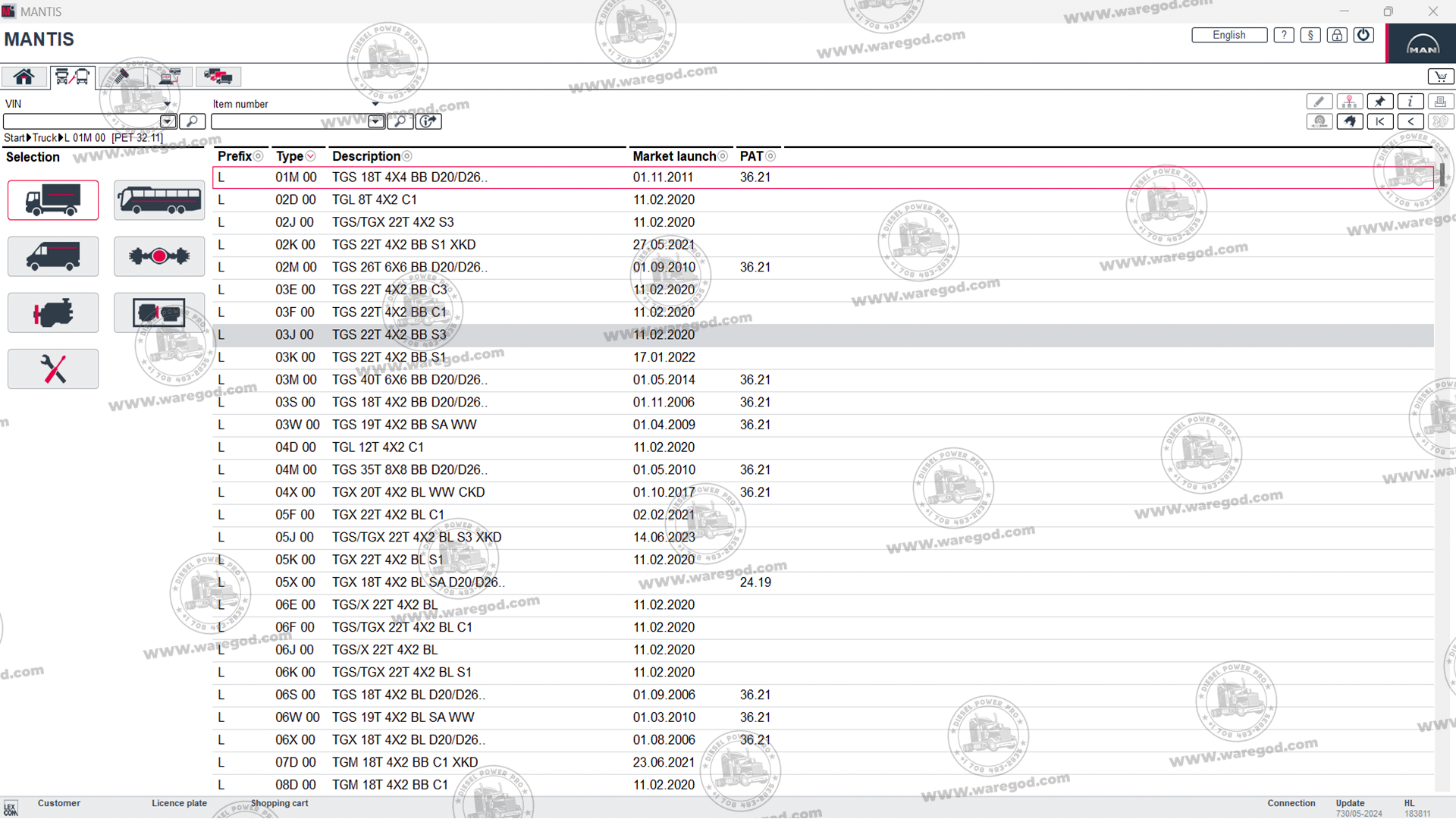Switch to the truck fleet tab
The width and height of the screenshot is (1456, 819).
pos(218,77)
